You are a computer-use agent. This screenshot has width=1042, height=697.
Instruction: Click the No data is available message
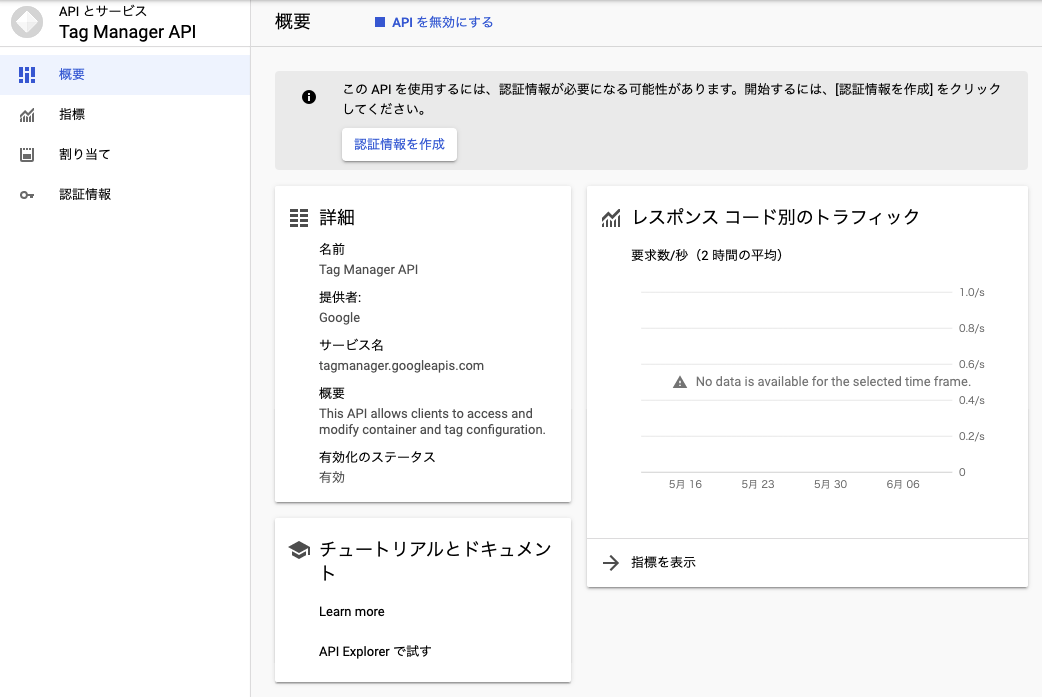[x=833, y=381]
